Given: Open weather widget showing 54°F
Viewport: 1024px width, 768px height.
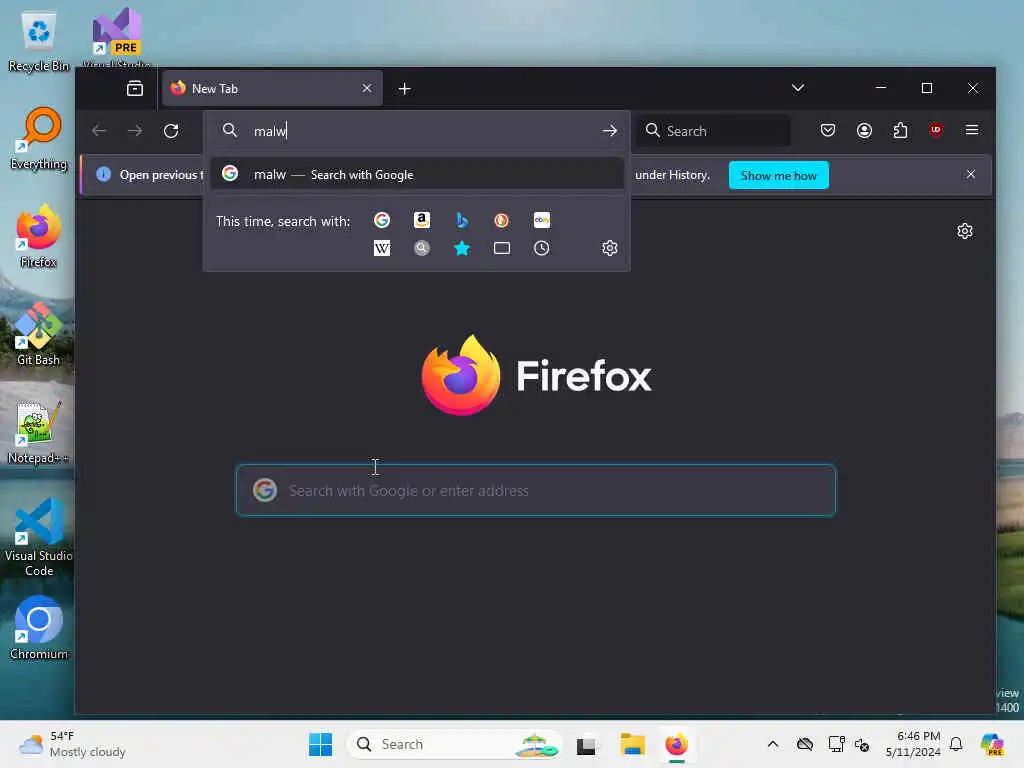Looking at the screenshot, I should (x=72, y=744).
